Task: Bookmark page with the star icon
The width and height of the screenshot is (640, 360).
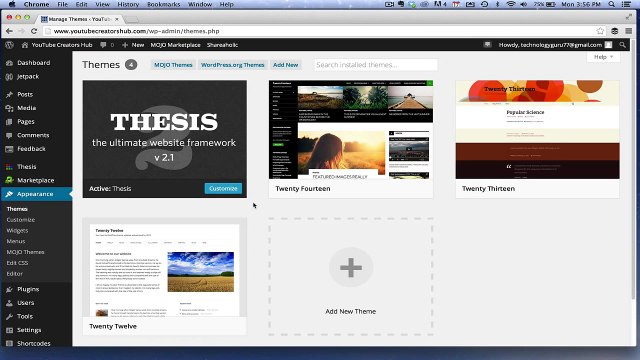Action: tap(600, 31)
